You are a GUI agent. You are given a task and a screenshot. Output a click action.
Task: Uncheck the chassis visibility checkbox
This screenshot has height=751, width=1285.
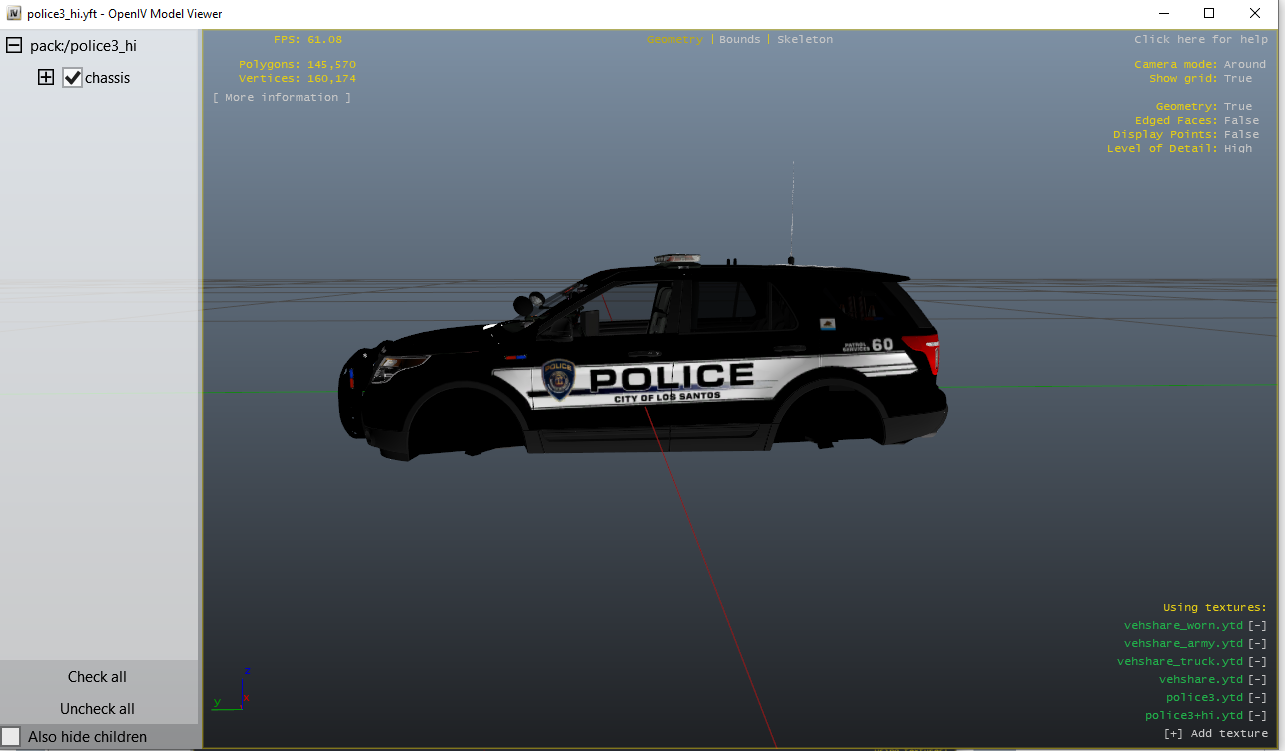pyautogui.click(x=72, y=77)
